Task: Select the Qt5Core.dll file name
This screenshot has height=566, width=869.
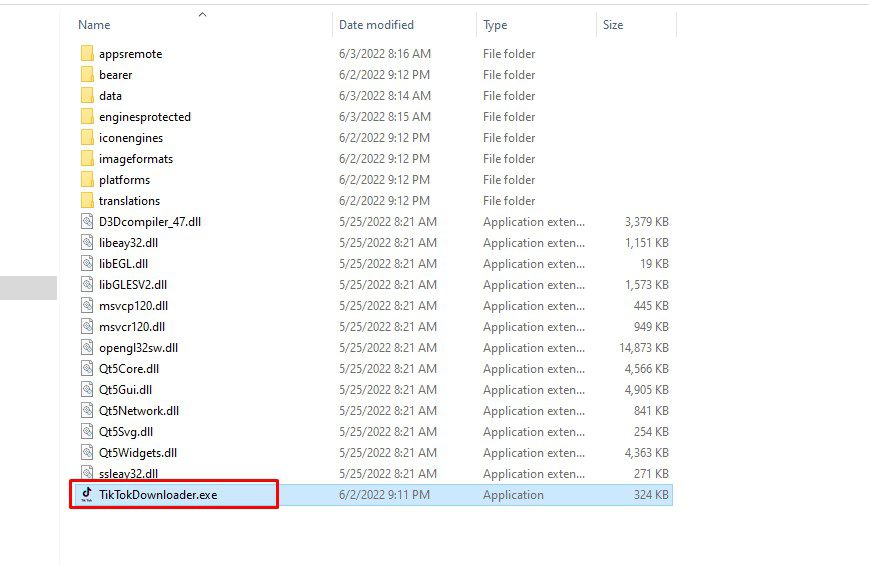Action: coord(129,369)
